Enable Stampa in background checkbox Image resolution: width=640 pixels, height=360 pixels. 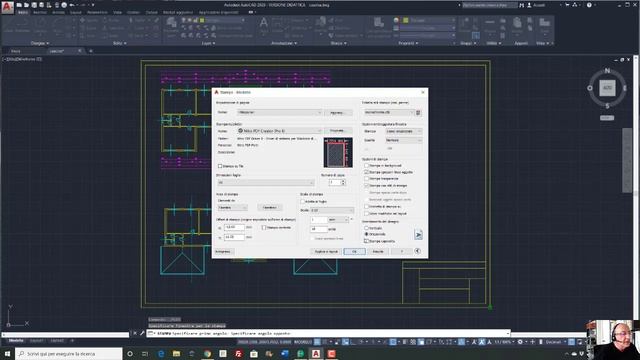point(366,165)
